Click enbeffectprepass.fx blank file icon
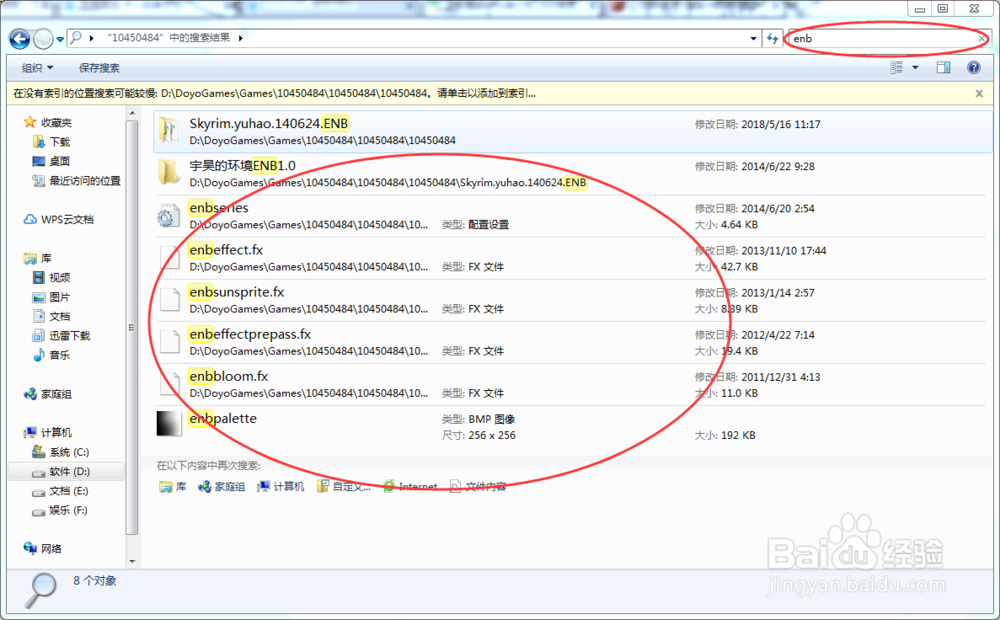Viewport: 1000px width, 620px height. (169, 342)
